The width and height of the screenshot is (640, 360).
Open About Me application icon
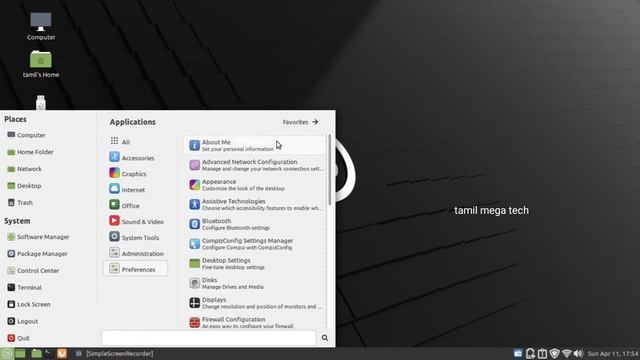click(195, 145)
